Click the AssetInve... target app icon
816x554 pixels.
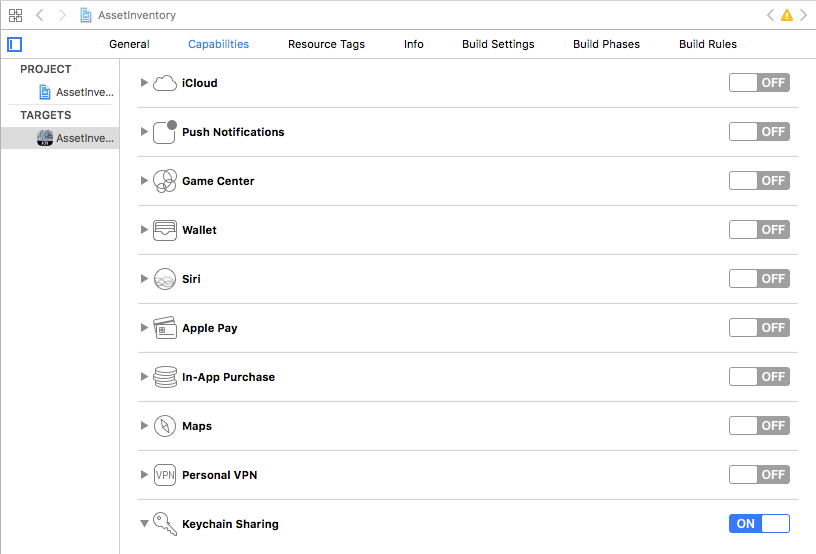(x=45, y=138)
